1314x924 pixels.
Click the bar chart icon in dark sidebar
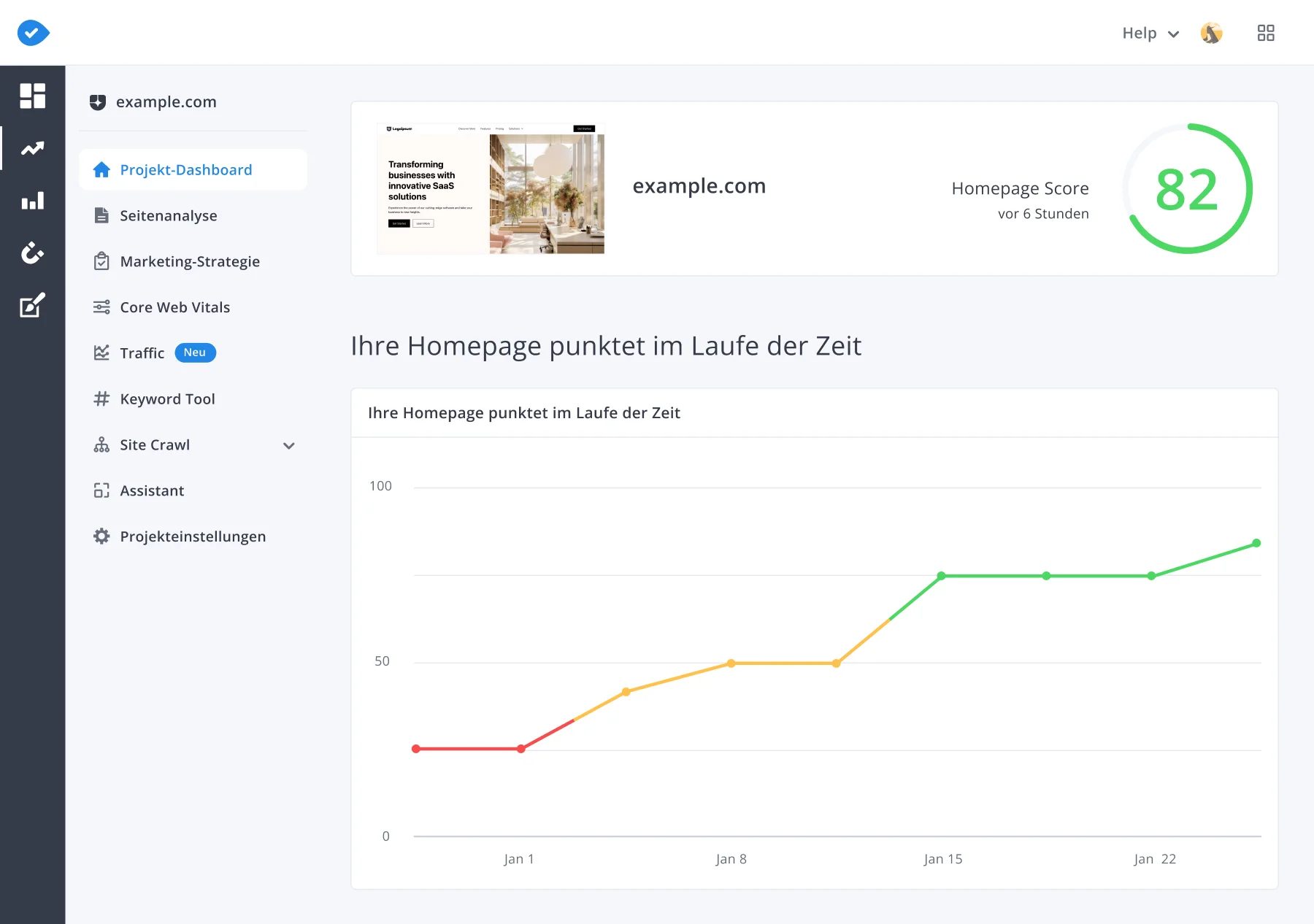click(x=32, y=201)
